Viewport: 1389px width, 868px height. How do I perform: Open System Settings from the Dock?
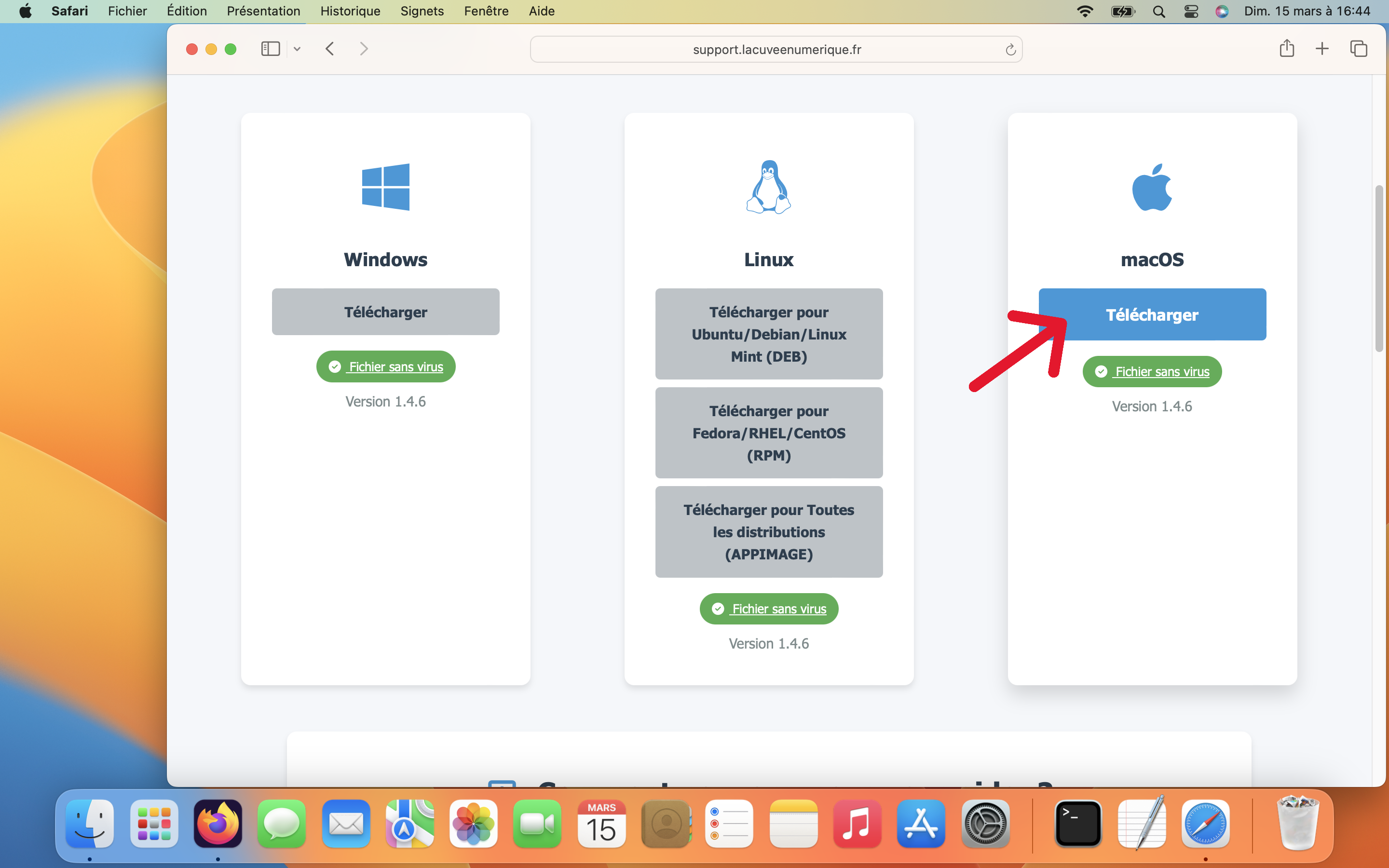coord(985,824)
